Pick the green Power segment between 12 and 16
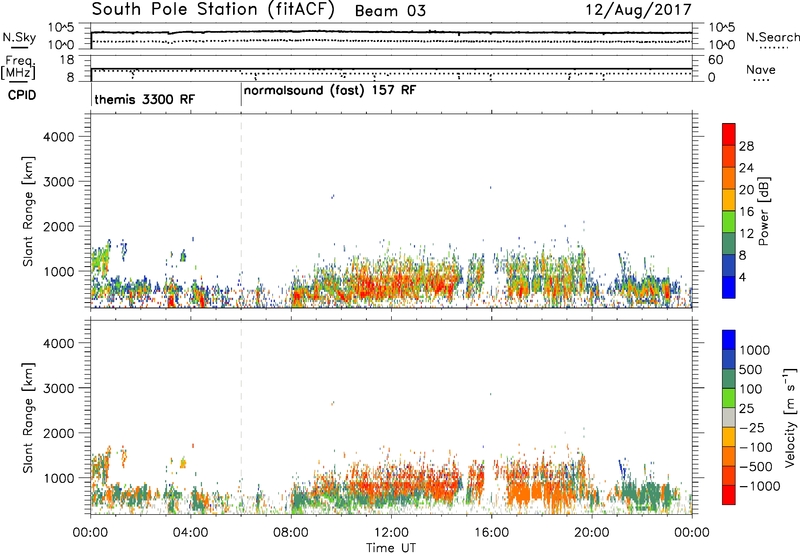 (729, 220)
